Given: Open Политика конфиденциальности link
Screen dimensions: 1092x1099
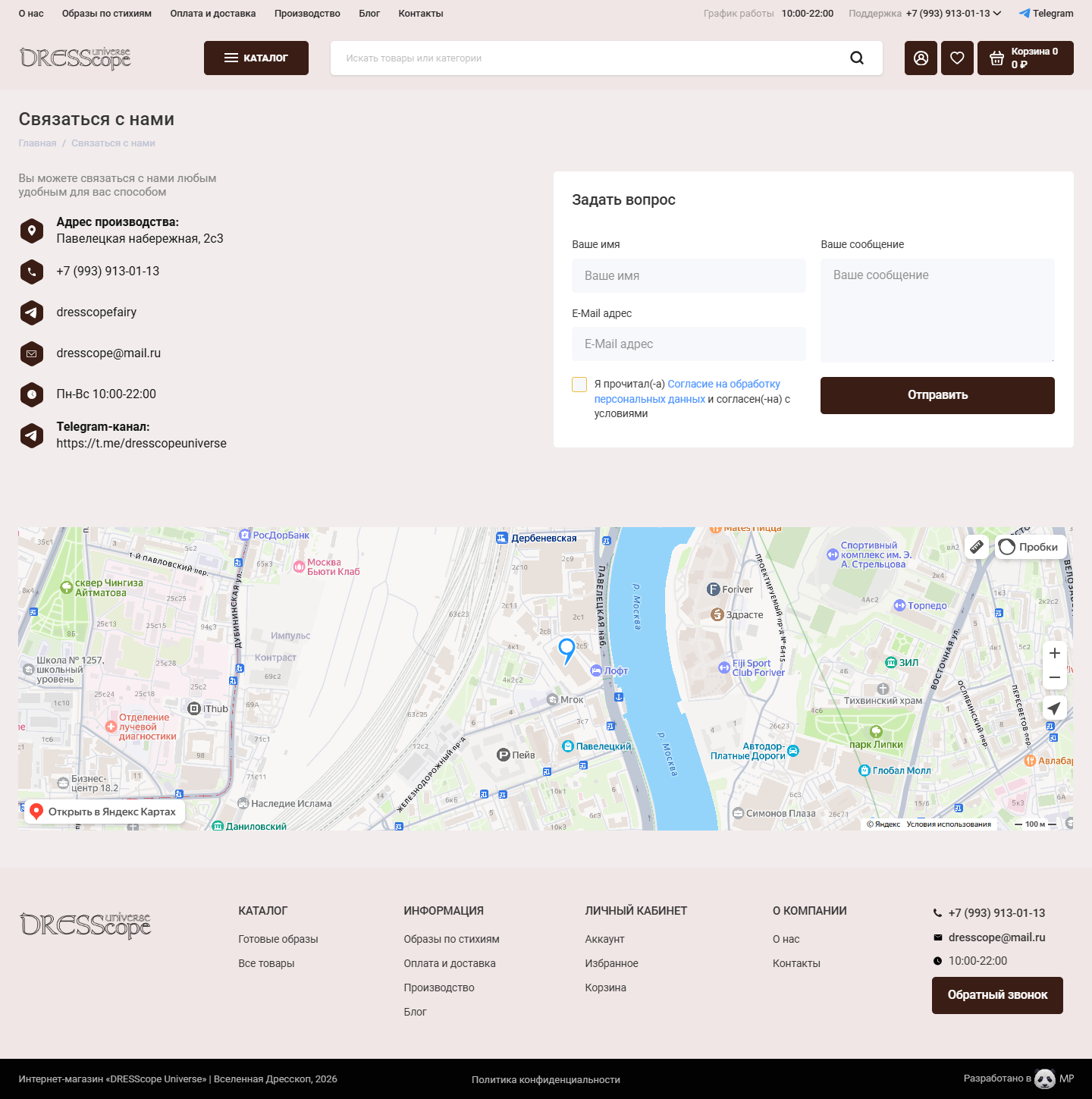Looking at the screenshot, I should [546, 1079].
